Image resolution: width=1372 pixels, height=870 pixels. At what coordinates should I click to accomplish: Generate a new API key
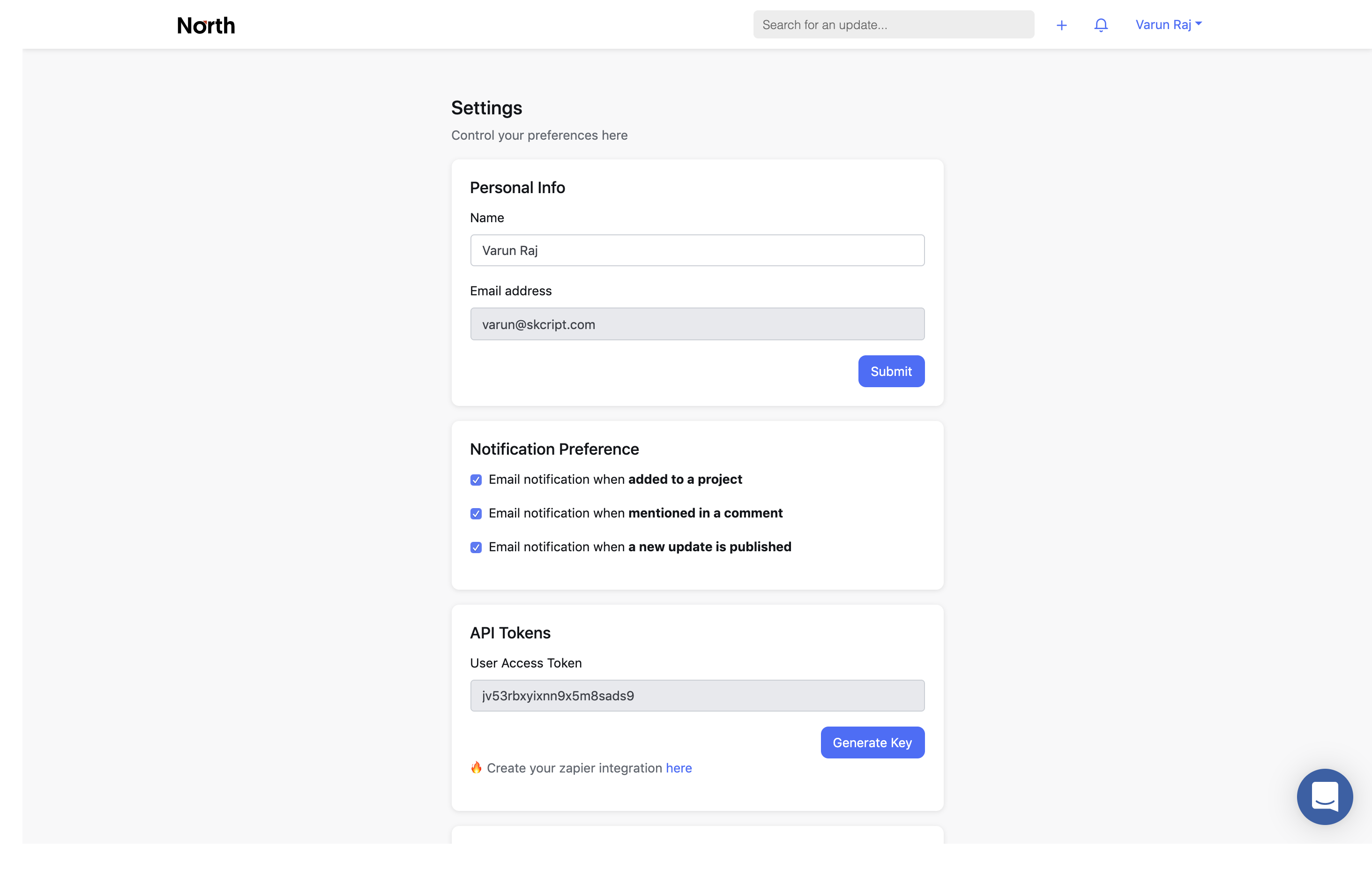coord(872,742)
